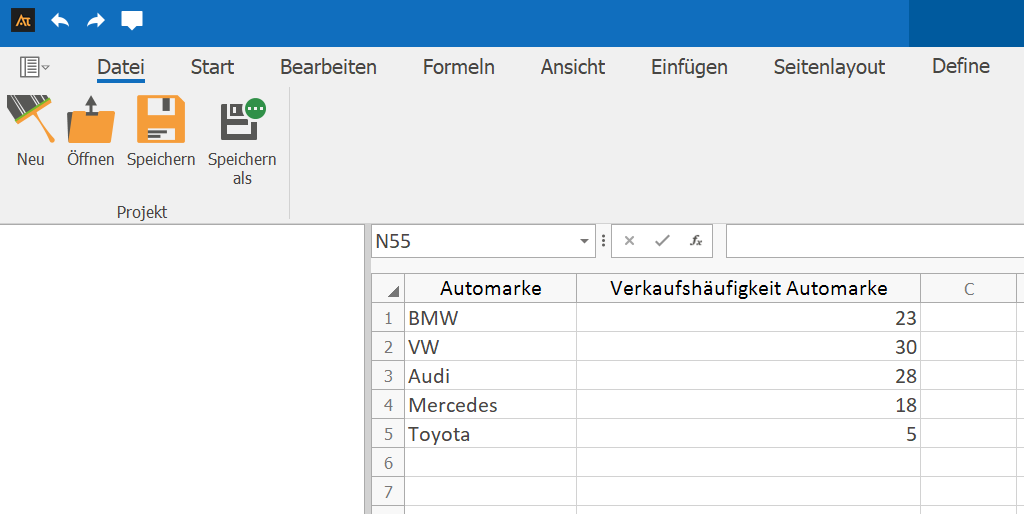
Task: Click the insert function fx icon
Action: tap(695, 241)
